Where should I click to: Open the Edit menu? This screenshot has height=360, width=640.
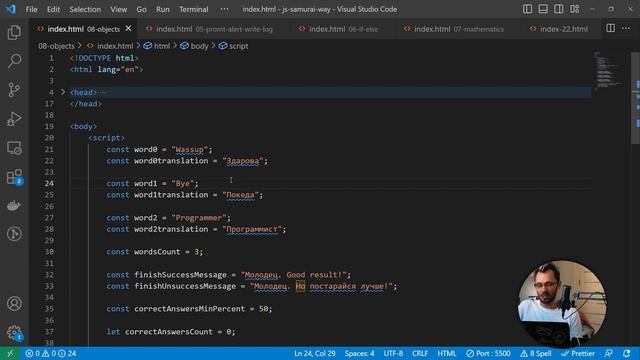(x=53, y=9)
